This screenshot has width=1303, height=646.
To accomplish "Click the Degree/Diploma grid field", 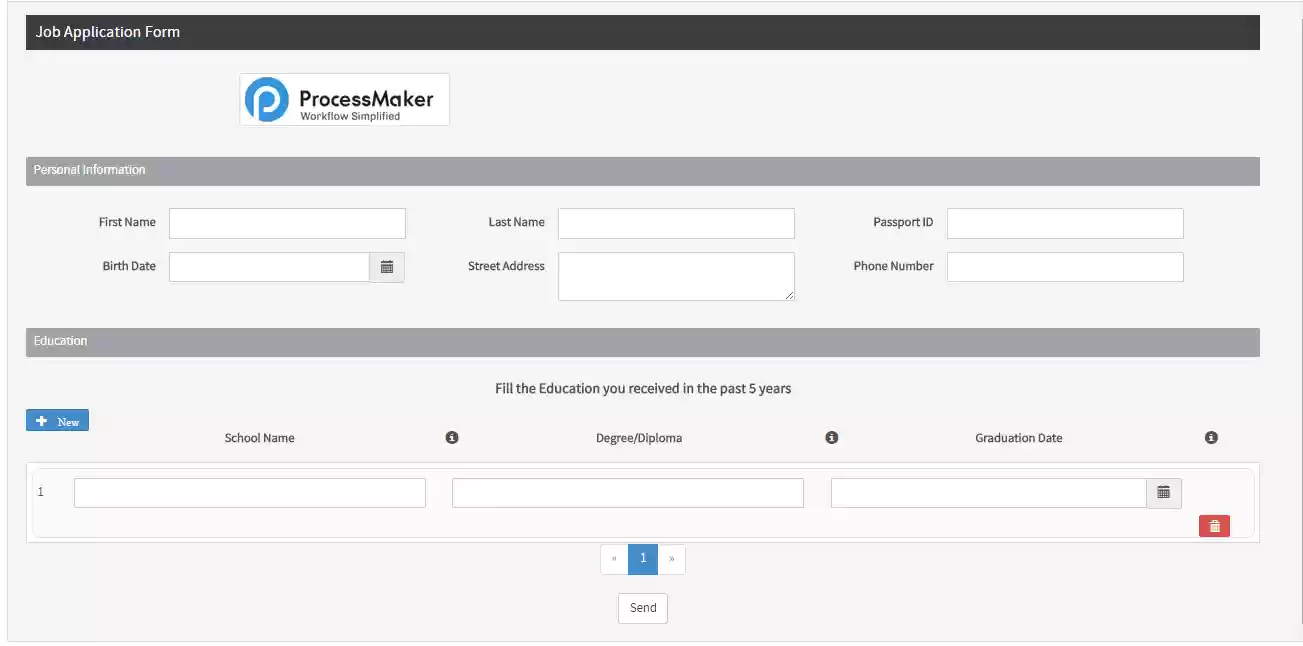I will [628, 493].
